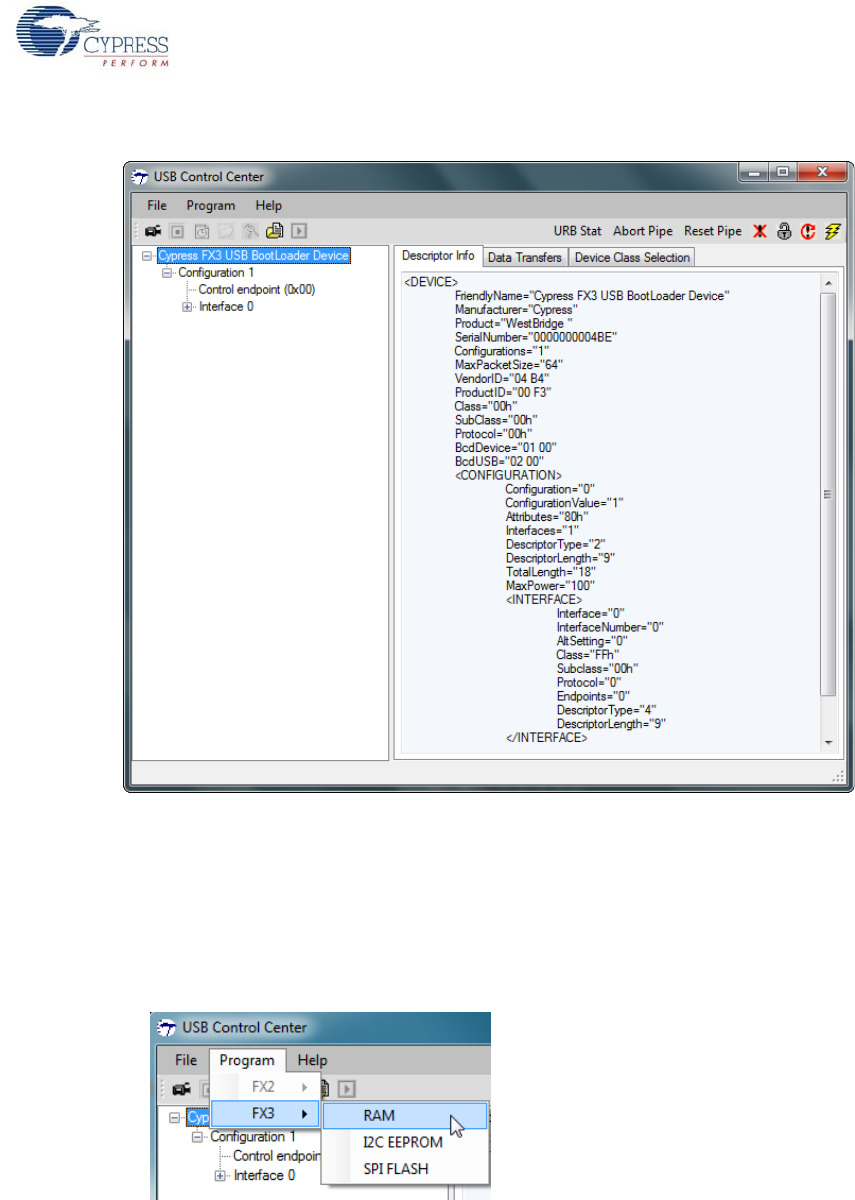Image resolution: width=855 pixels, height=1200 pixels.
Task: Click the grayed play arrow icon below the Help menu
Action: coord(298,231)
